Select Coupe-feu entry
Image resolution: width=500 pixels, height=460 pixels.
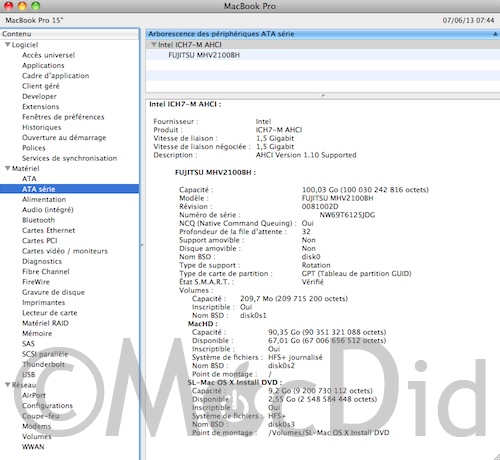point(41,416)
